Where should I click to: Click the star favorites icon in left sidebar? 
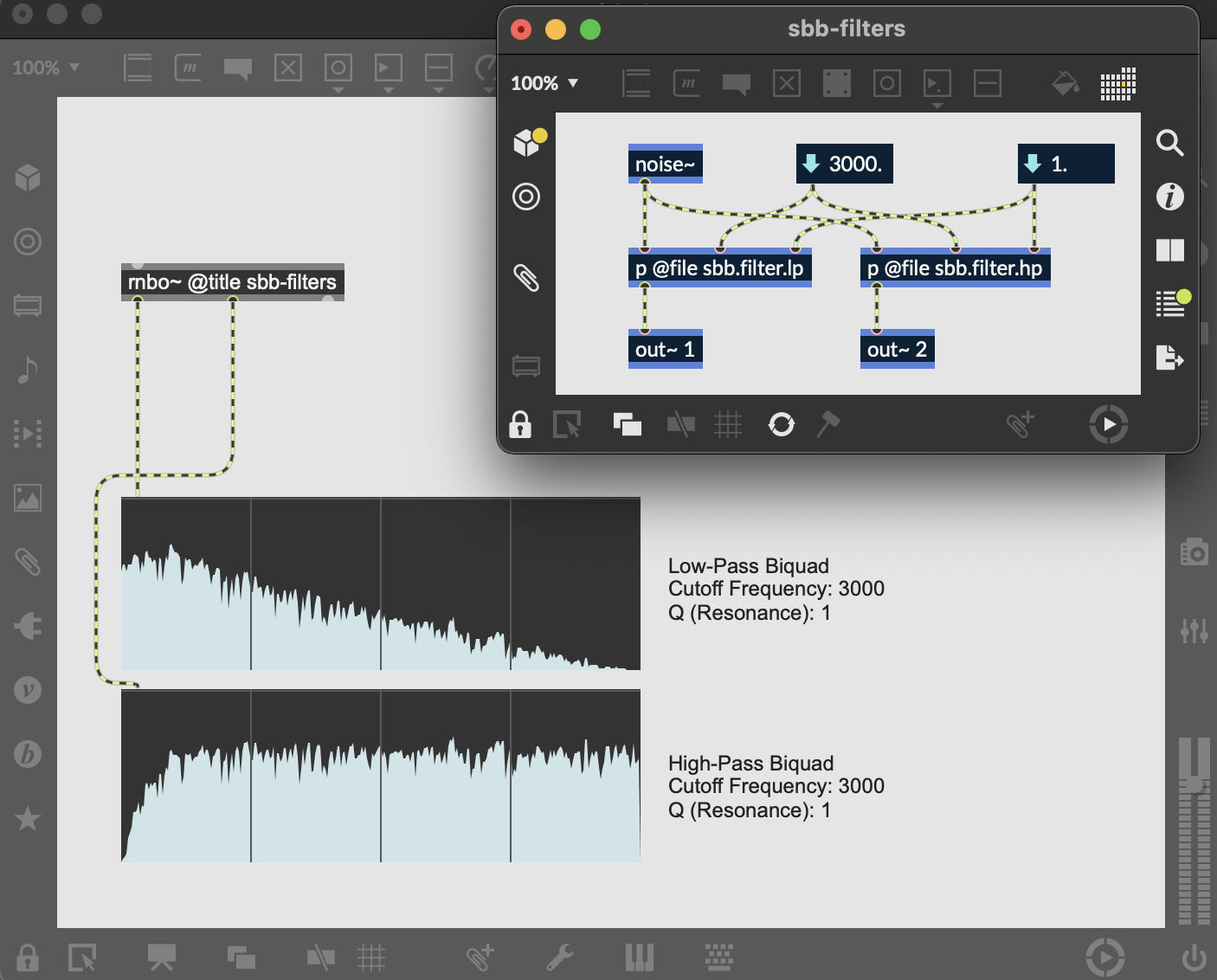coord(28,818)
